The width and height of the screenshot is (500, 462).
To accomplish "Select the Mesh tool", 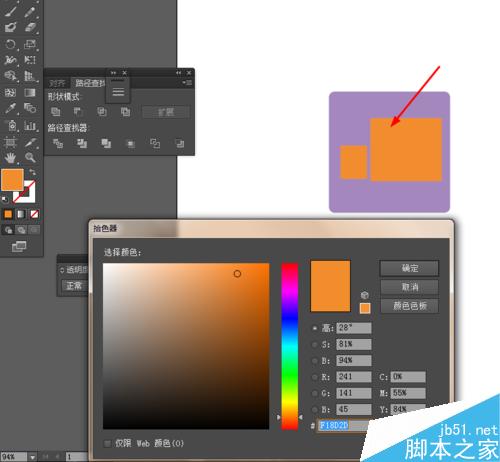I will 11,92.
